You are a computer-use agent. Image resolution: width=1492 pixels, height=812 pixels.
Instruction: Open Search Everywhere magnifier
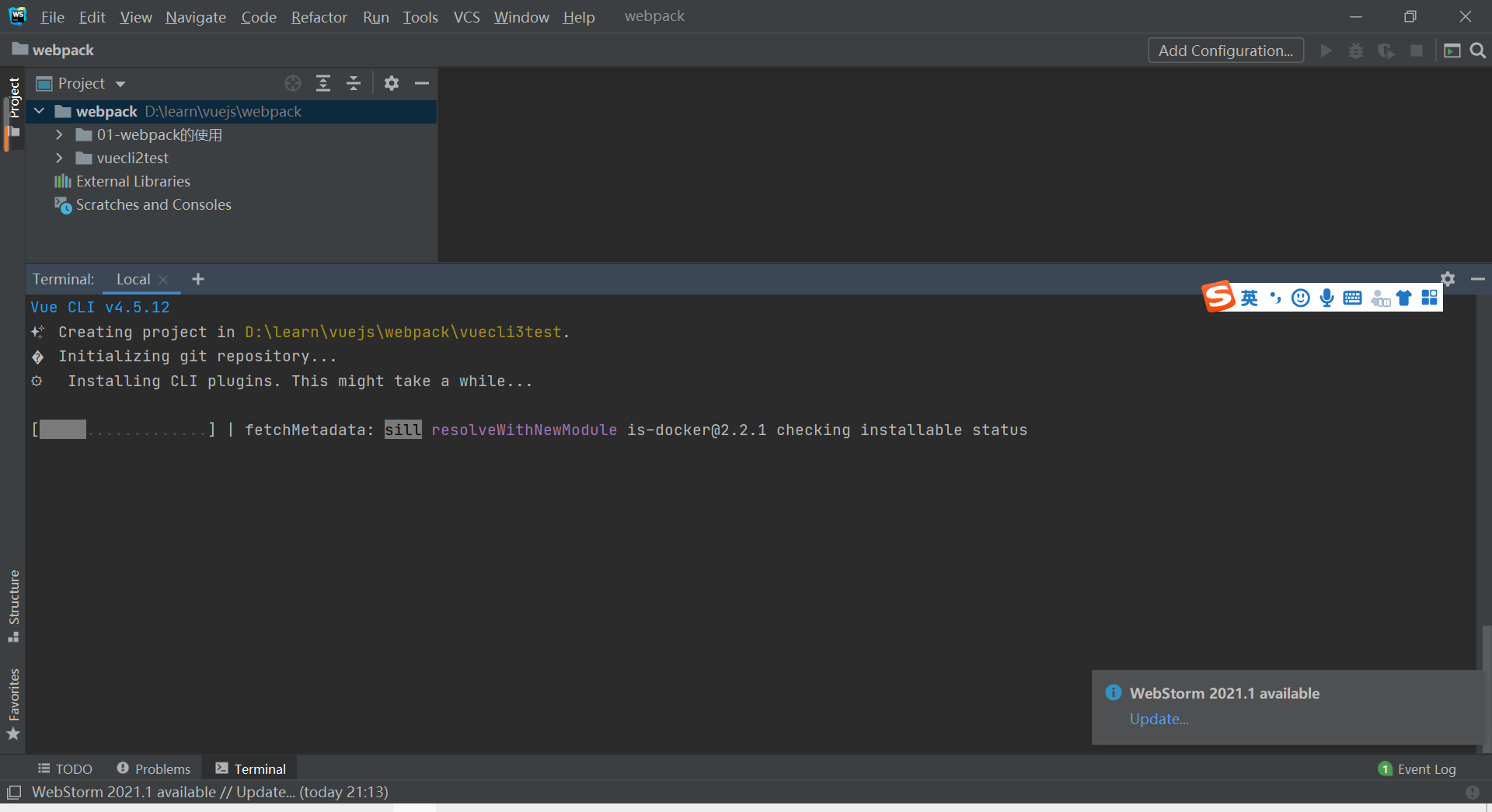click(x=1478, y=51)
